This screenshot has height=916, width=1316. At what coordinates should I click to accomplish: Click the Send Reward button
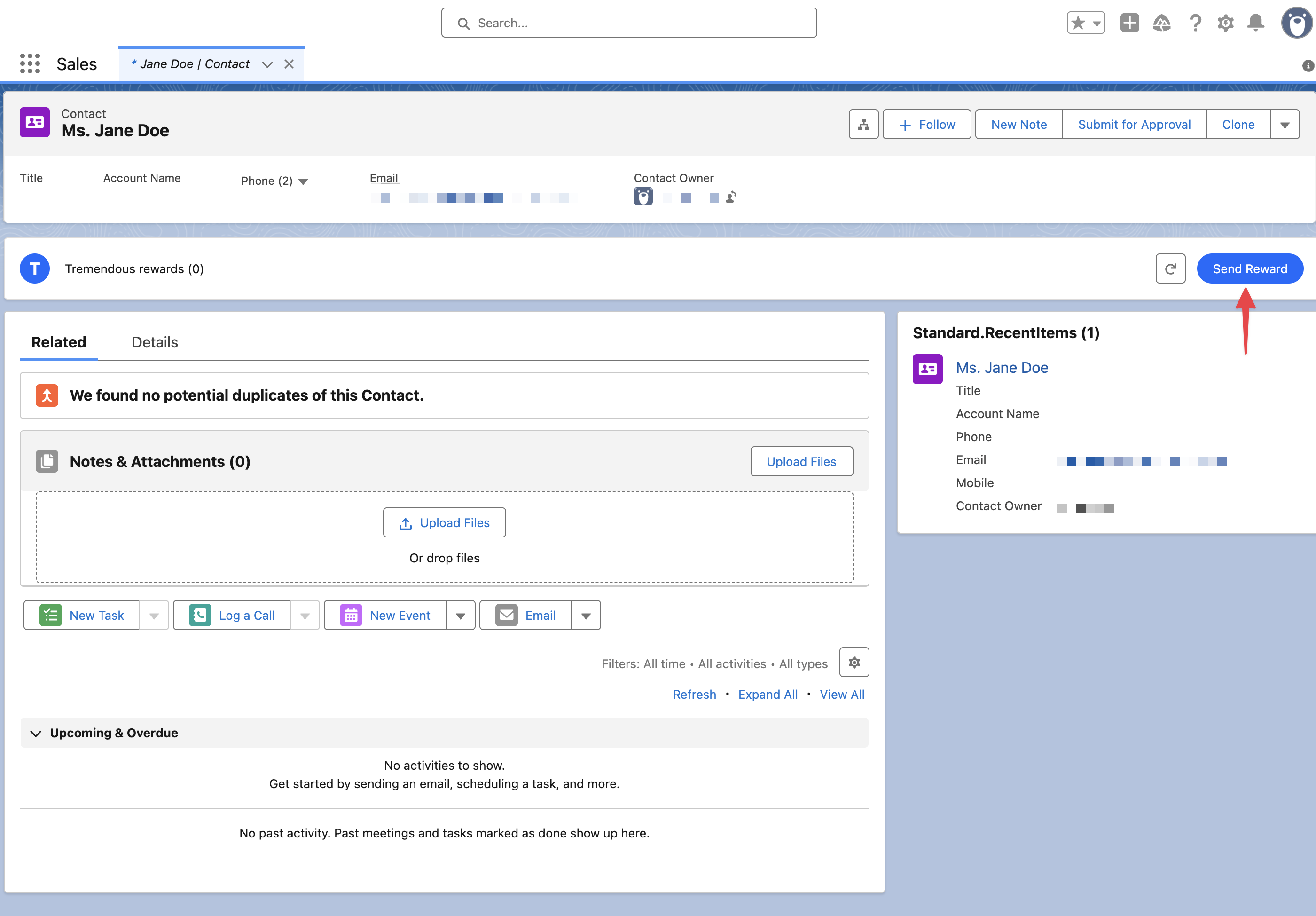point(1250,268)
